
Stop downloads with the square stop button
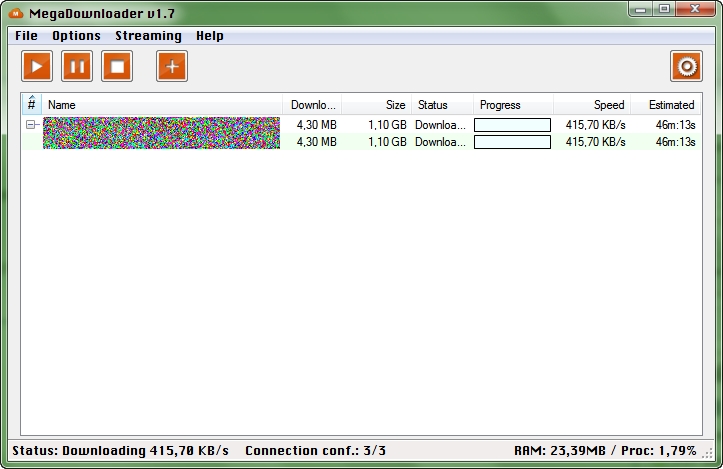[x=117, y=66]
